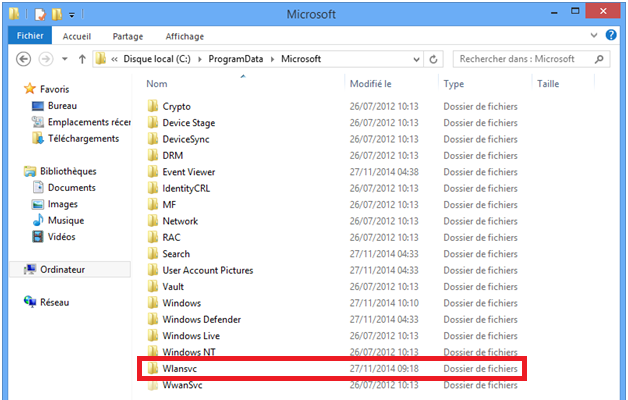Open the Vidéos library
628x400 pixels.
(61, 237)
